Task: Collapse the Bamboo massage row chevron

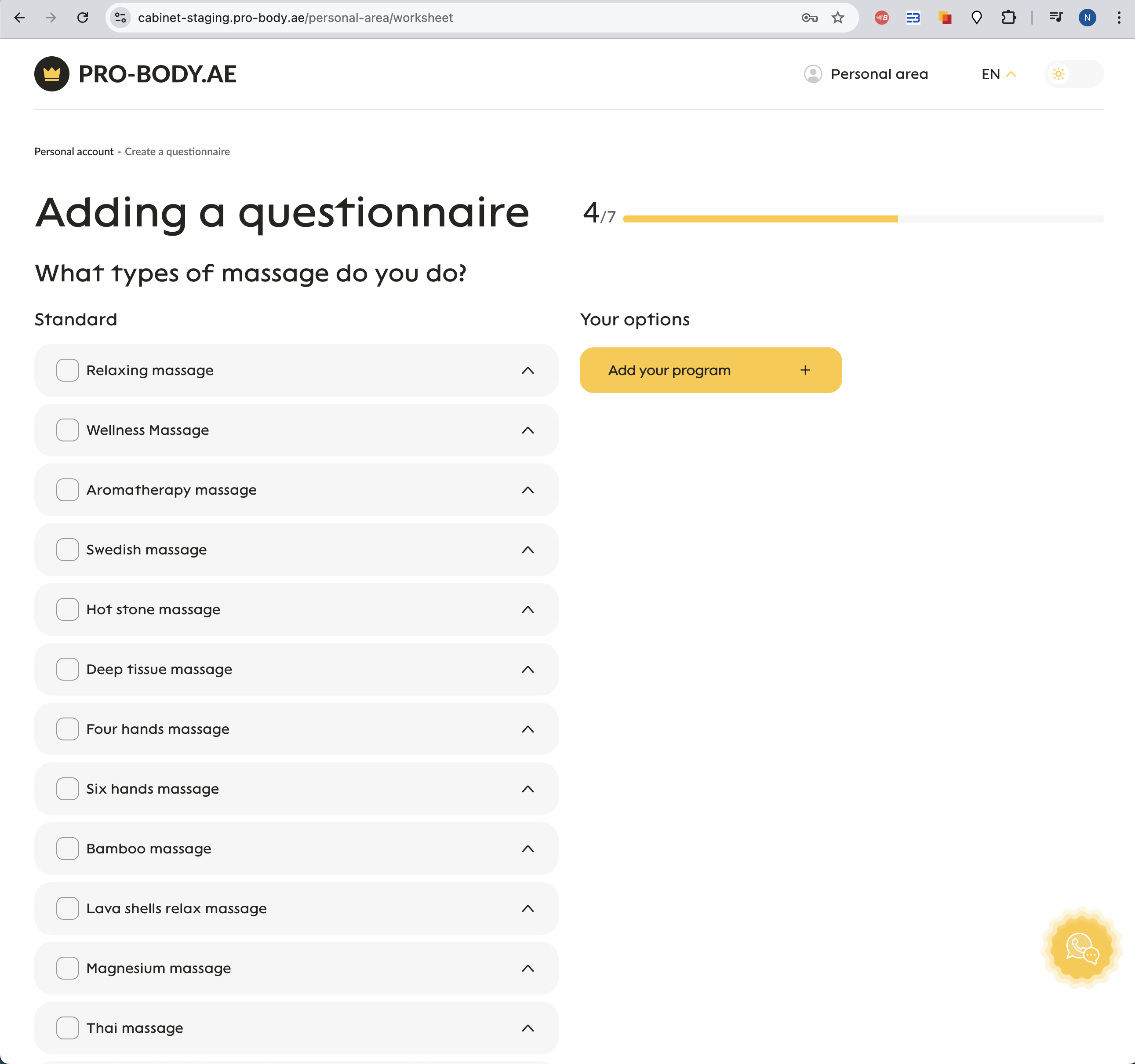Action: [x=527, y=849]
